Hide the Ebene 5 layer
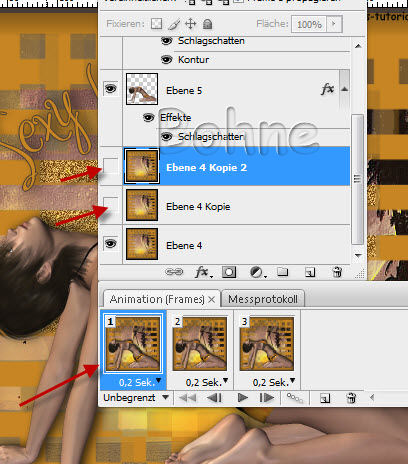Screen dimensions: 408x464 coord(111,89)
